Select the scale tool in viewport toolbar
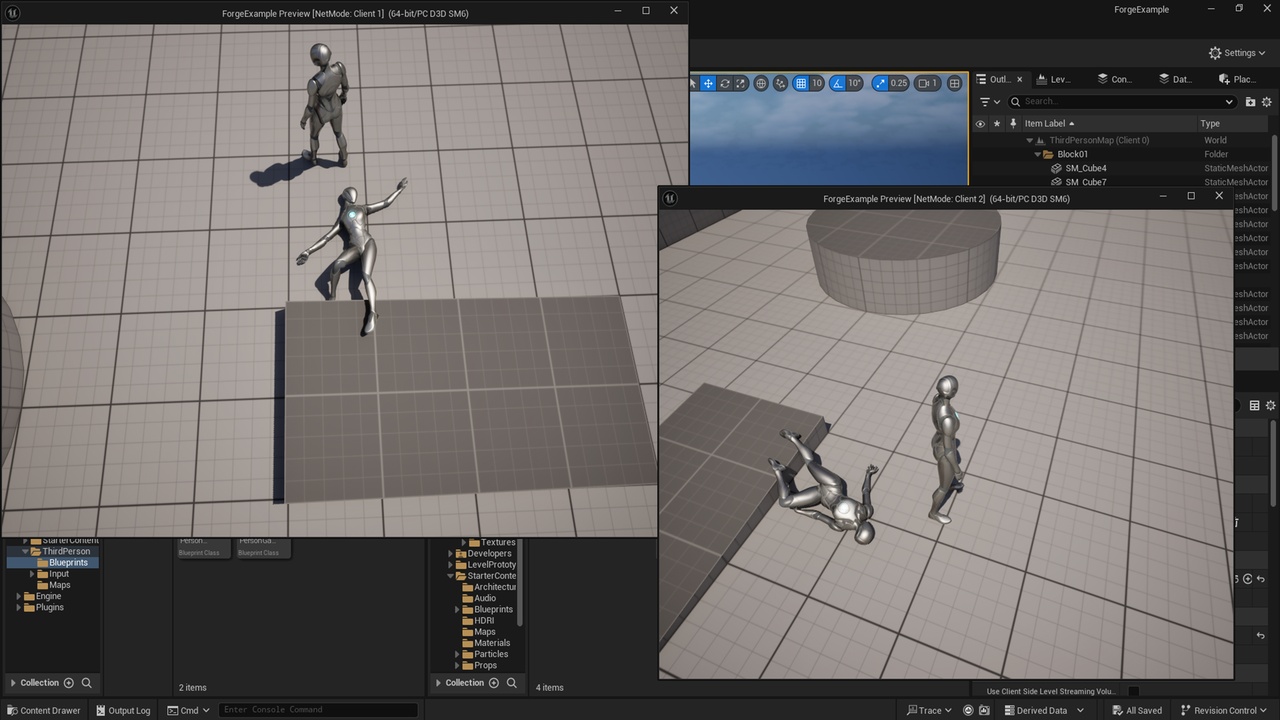Image resolution: width=1280 pixels, height=720 pixels. [741, 83]
